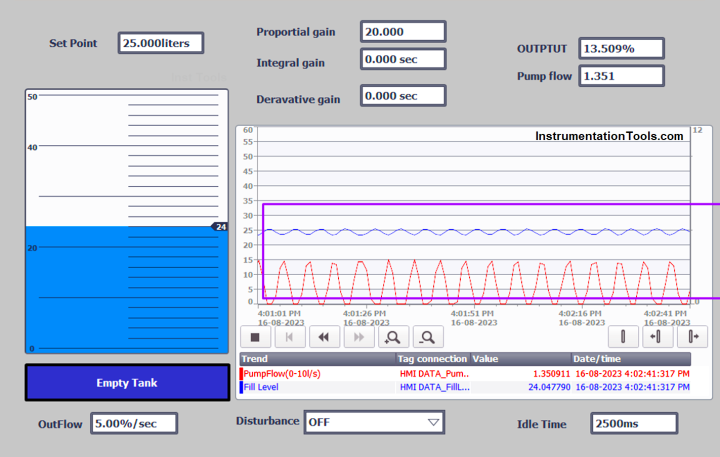This screenshot has height=457, width=720.
Task: Select the Integral gain field
Action: pos(402,59)
